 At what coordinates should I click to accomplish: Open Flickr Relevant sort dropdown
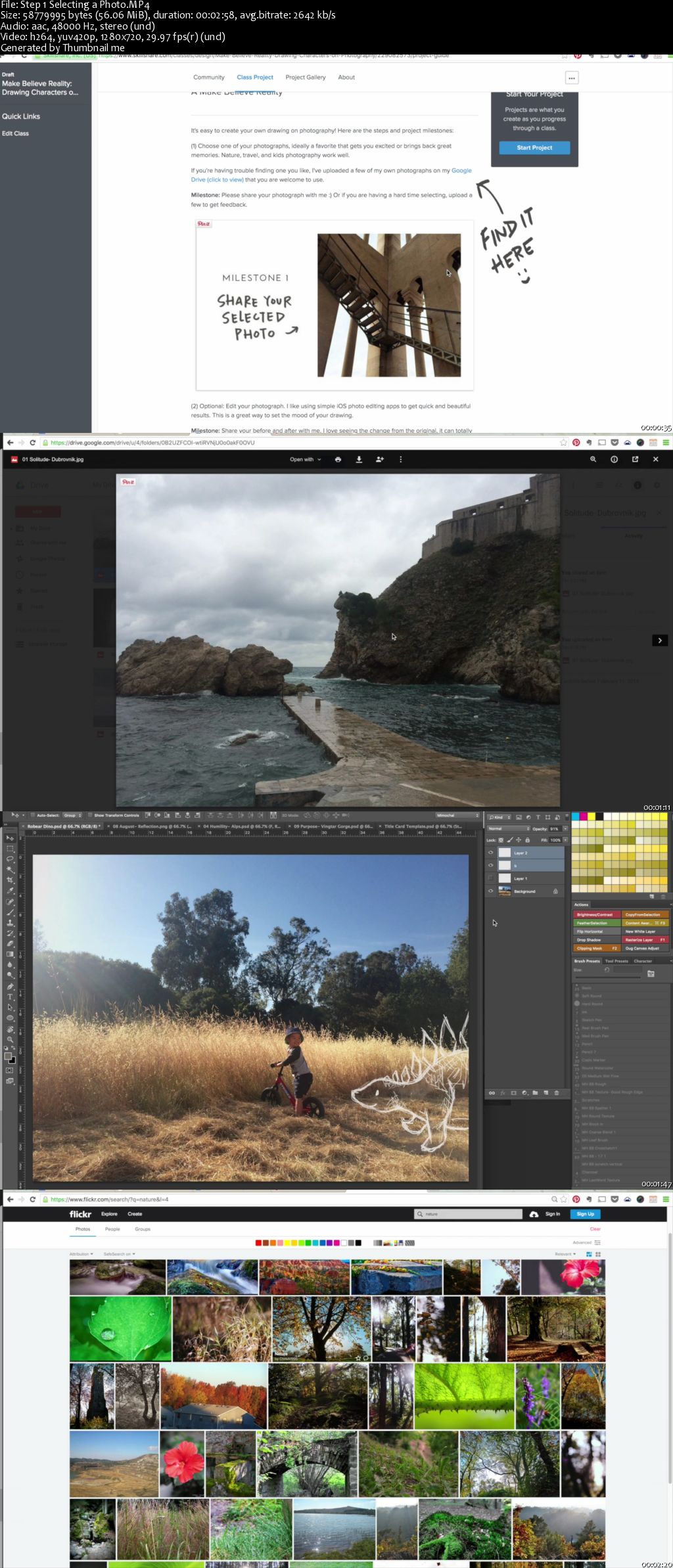click(x=565, y=1254)
